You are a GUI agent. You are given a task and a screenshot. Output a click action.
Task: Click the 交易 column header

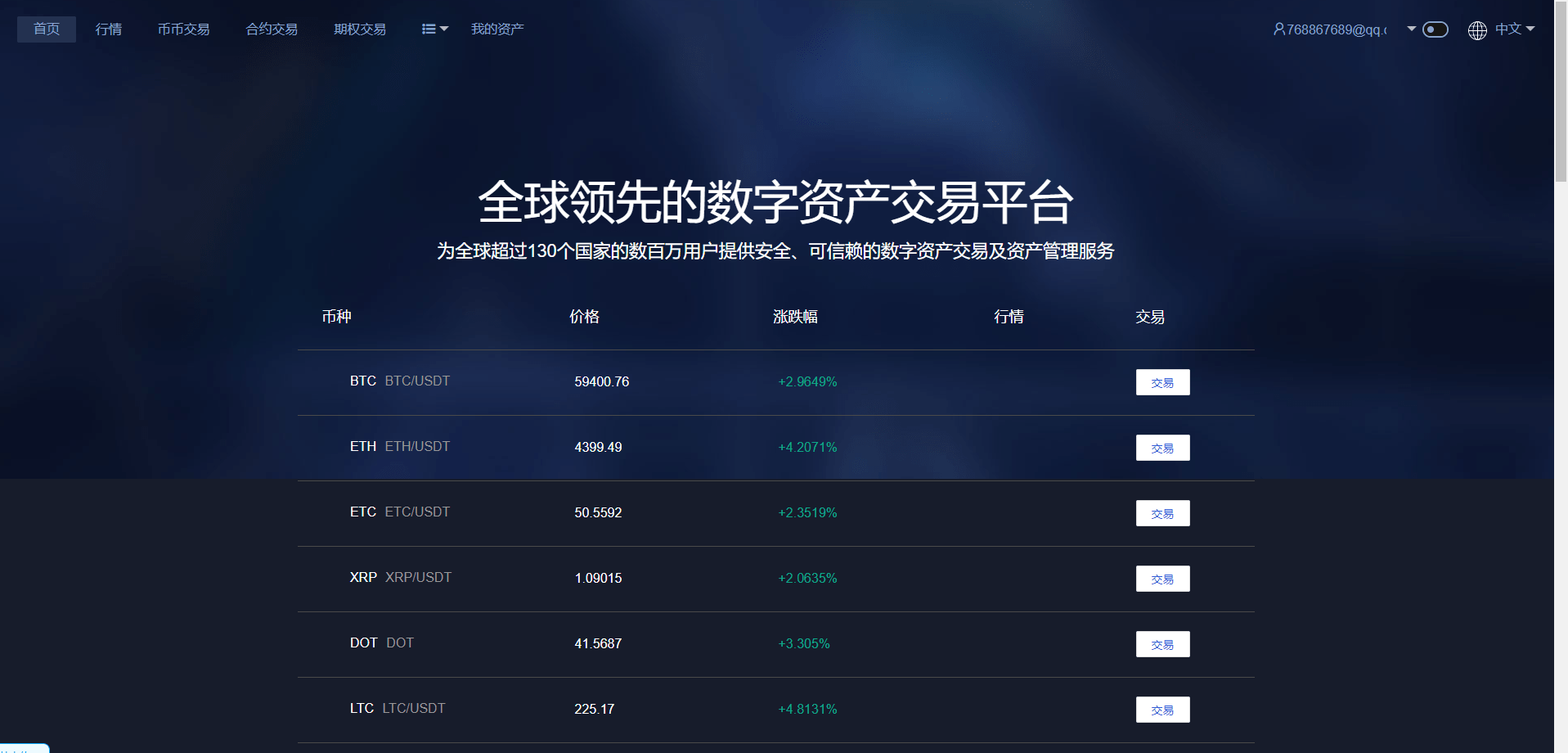pyautogui.click(x=1150, y=317)
